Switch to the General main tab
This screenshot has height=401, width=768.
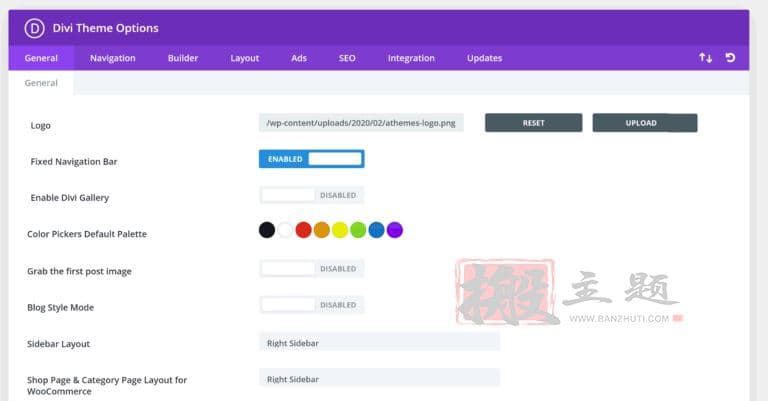tap(41, 58)
